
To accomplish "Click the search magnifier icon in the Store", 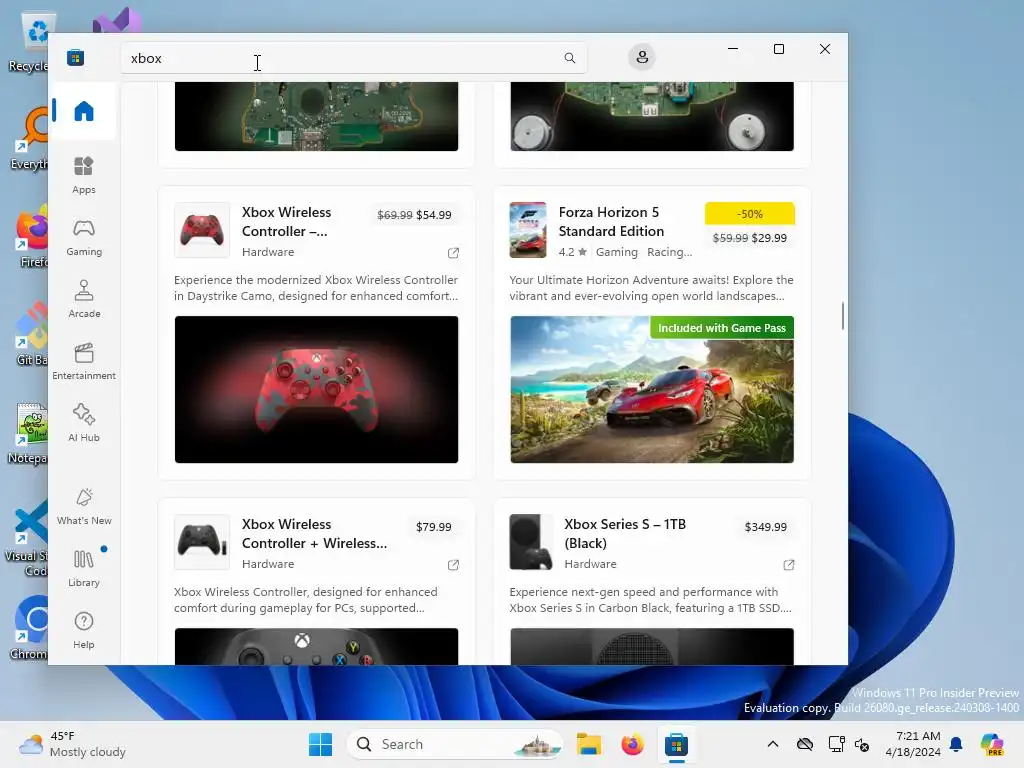I will click(x=569, y=58).
